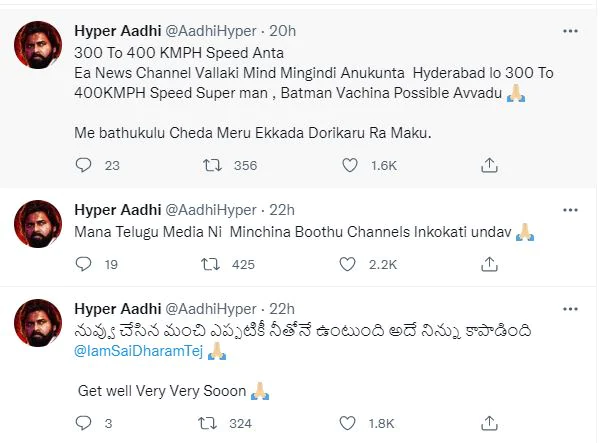Open more options on Telugu Media tweet
604x443 pixels.
pyautogui.click(x=570, y=209)
